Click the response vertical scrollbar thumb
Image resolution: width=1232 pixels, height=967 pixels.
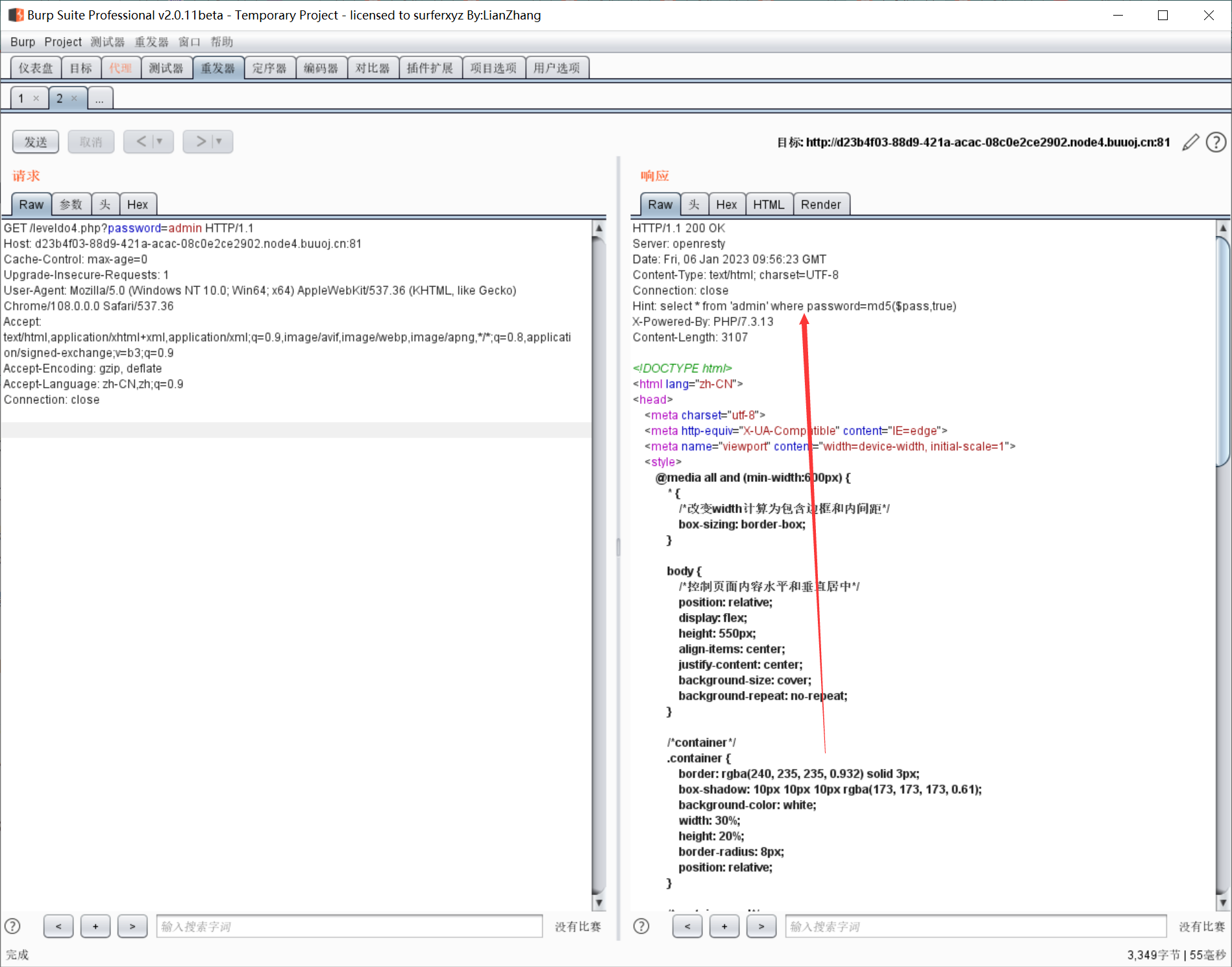(x=1223, y=351)
